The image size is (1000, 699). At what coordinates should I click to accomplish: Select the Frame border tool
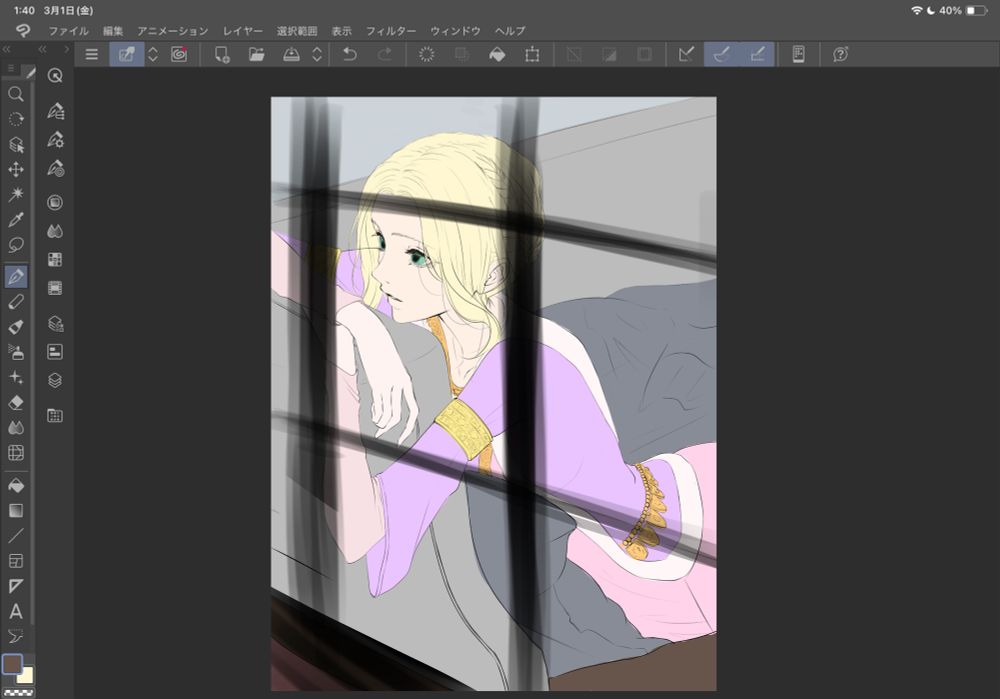(16, 561)
